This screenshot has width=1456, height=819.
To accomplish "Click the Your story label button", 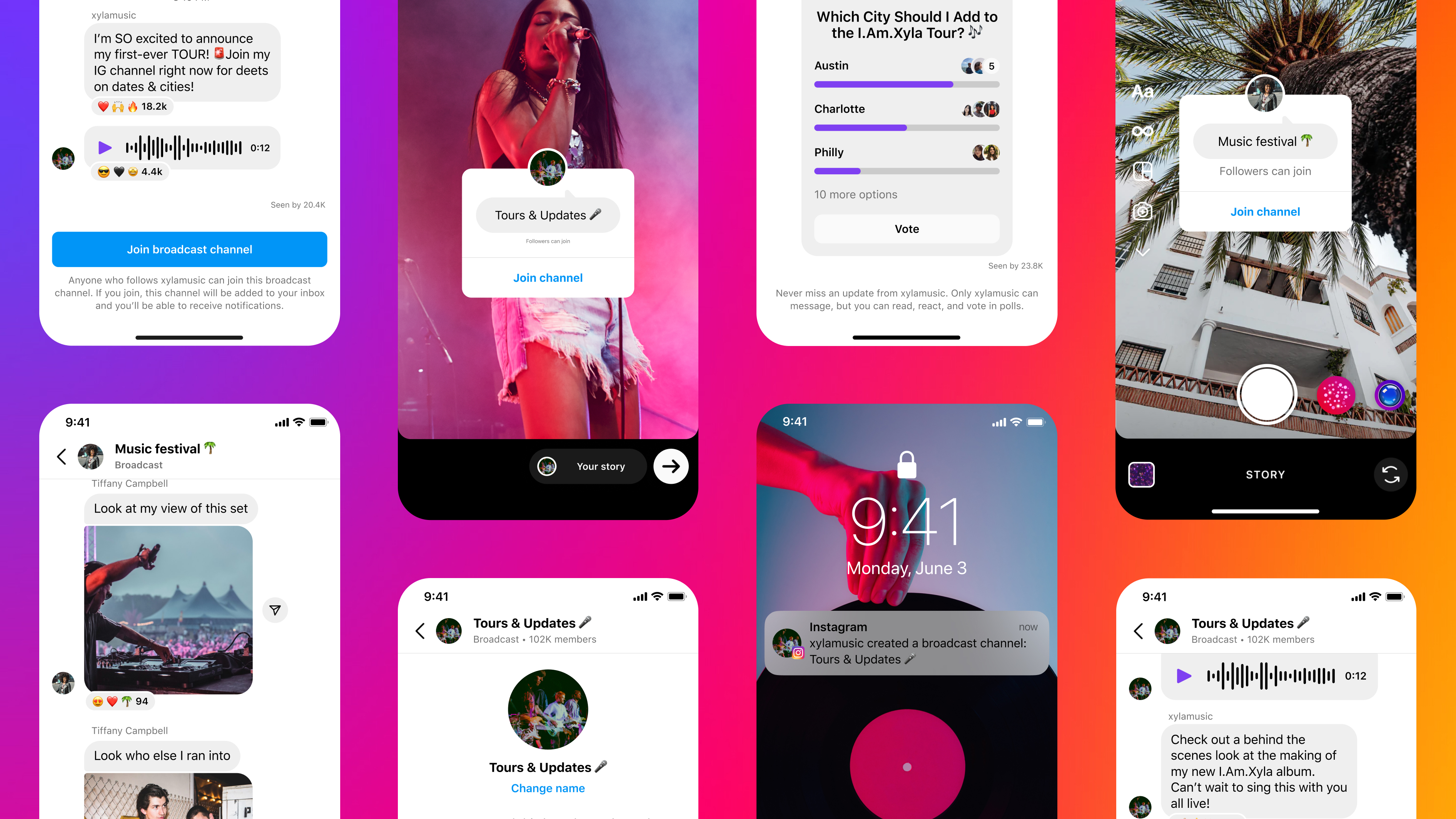I will point(601,466).
